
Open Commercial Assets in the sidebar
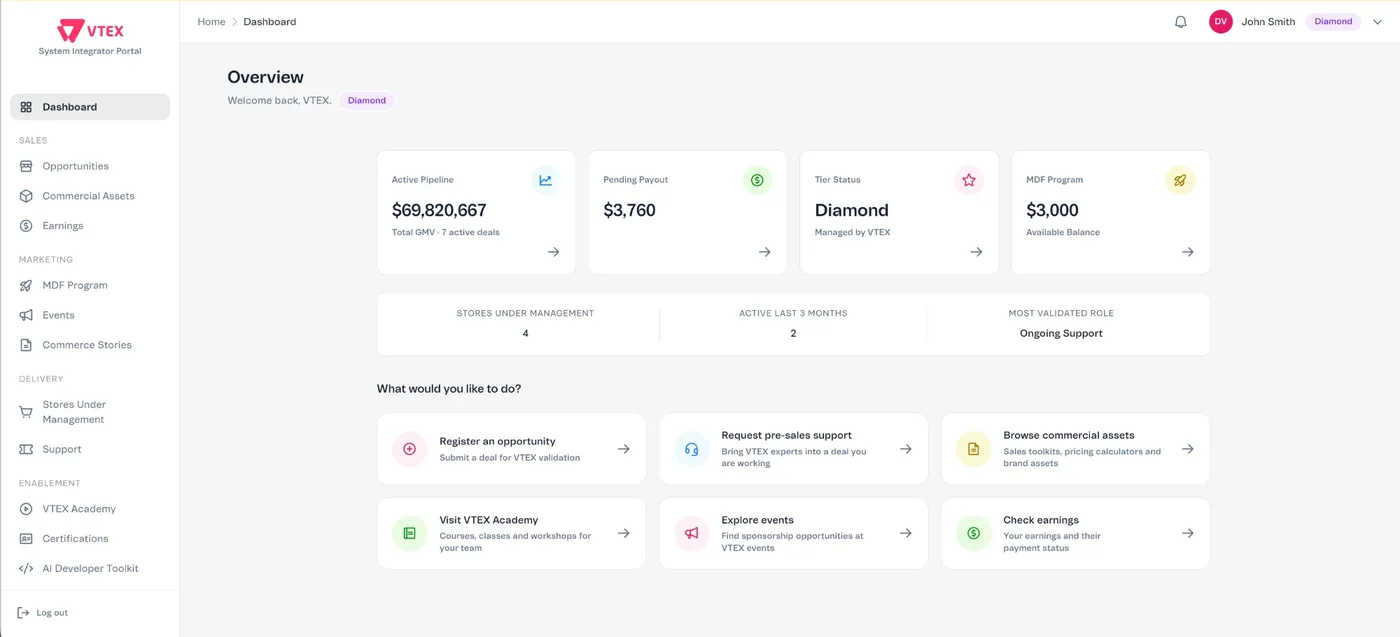click(90, 196)
